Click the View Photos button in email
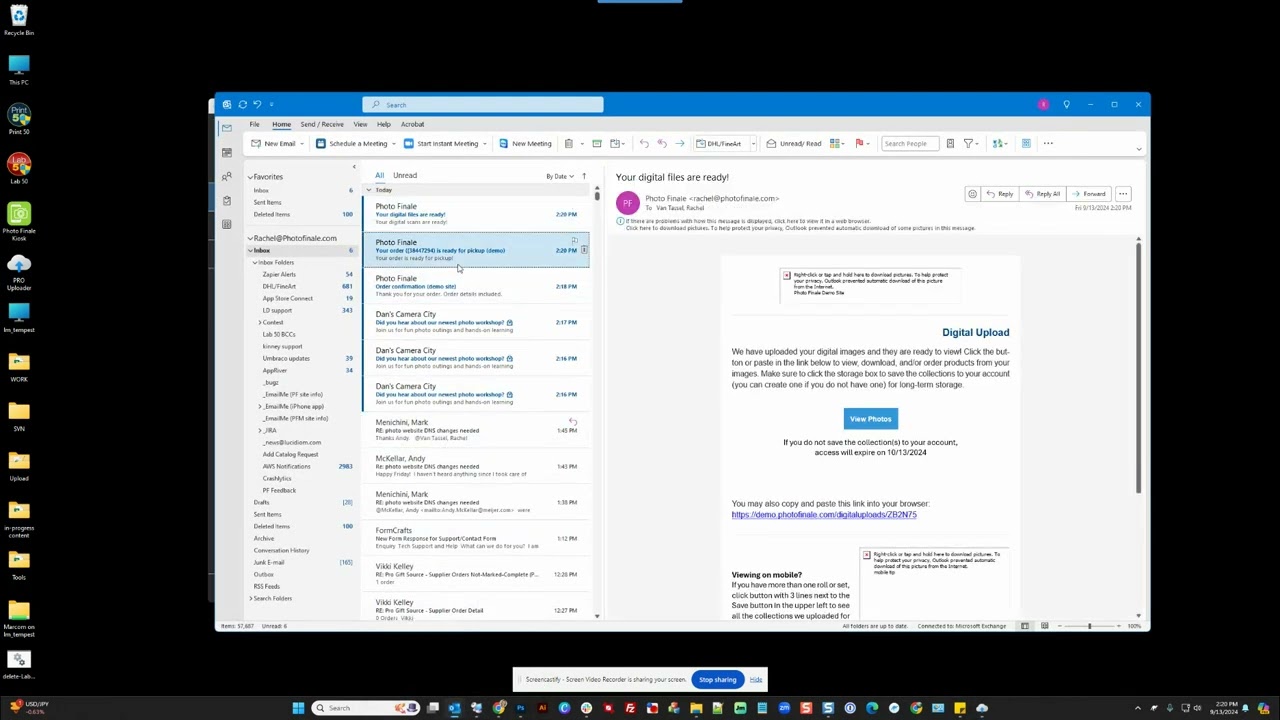The width and height of the screenshot is (1280, 720). point(870,419)
